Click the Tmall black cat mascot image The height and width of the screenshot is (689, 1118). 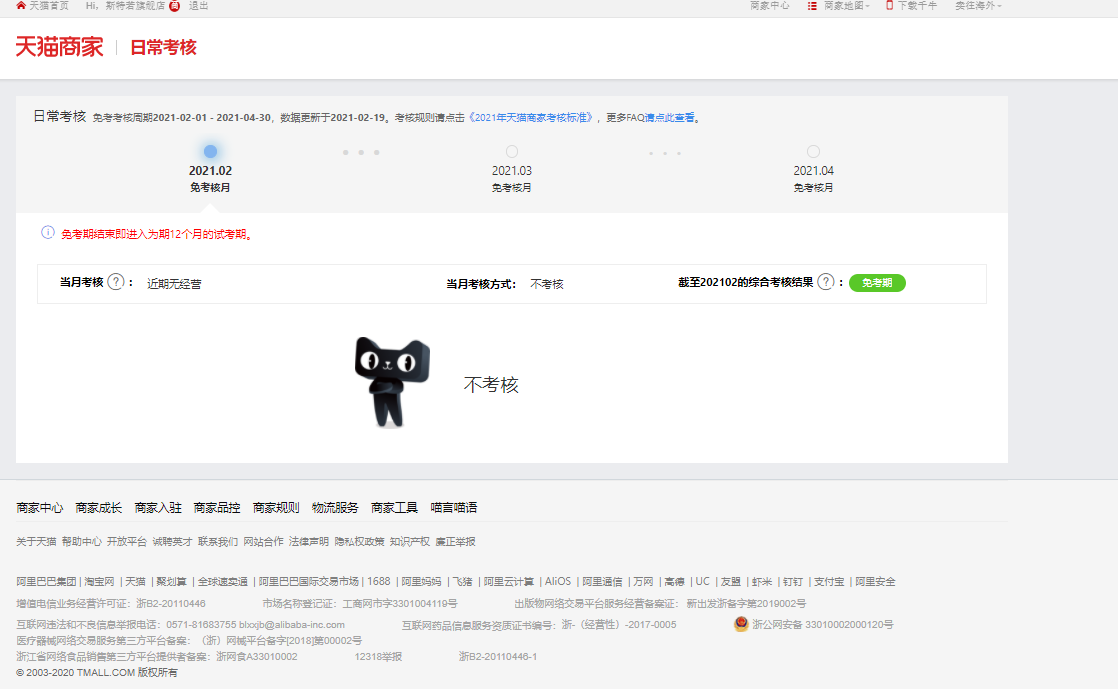(391, 382)
